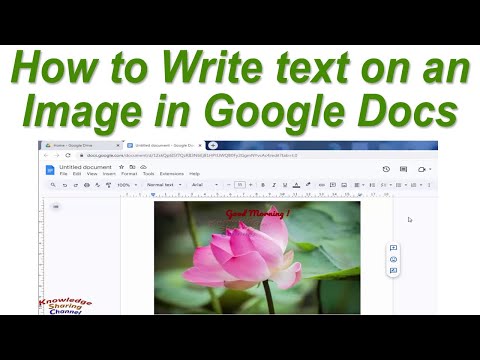480x360 pixels.
Task: Click the emoji reaction side button
Action: 393,259
